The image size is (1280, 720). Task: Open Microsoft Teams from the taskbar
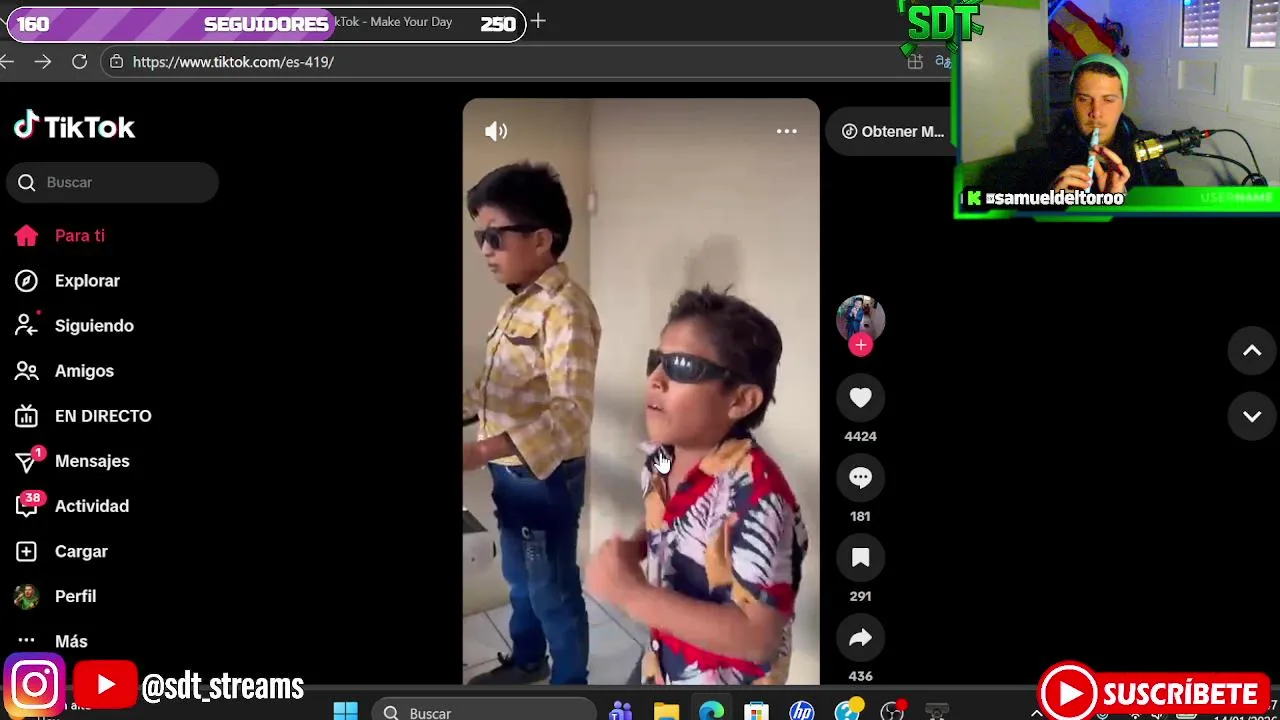pos(621,712)
